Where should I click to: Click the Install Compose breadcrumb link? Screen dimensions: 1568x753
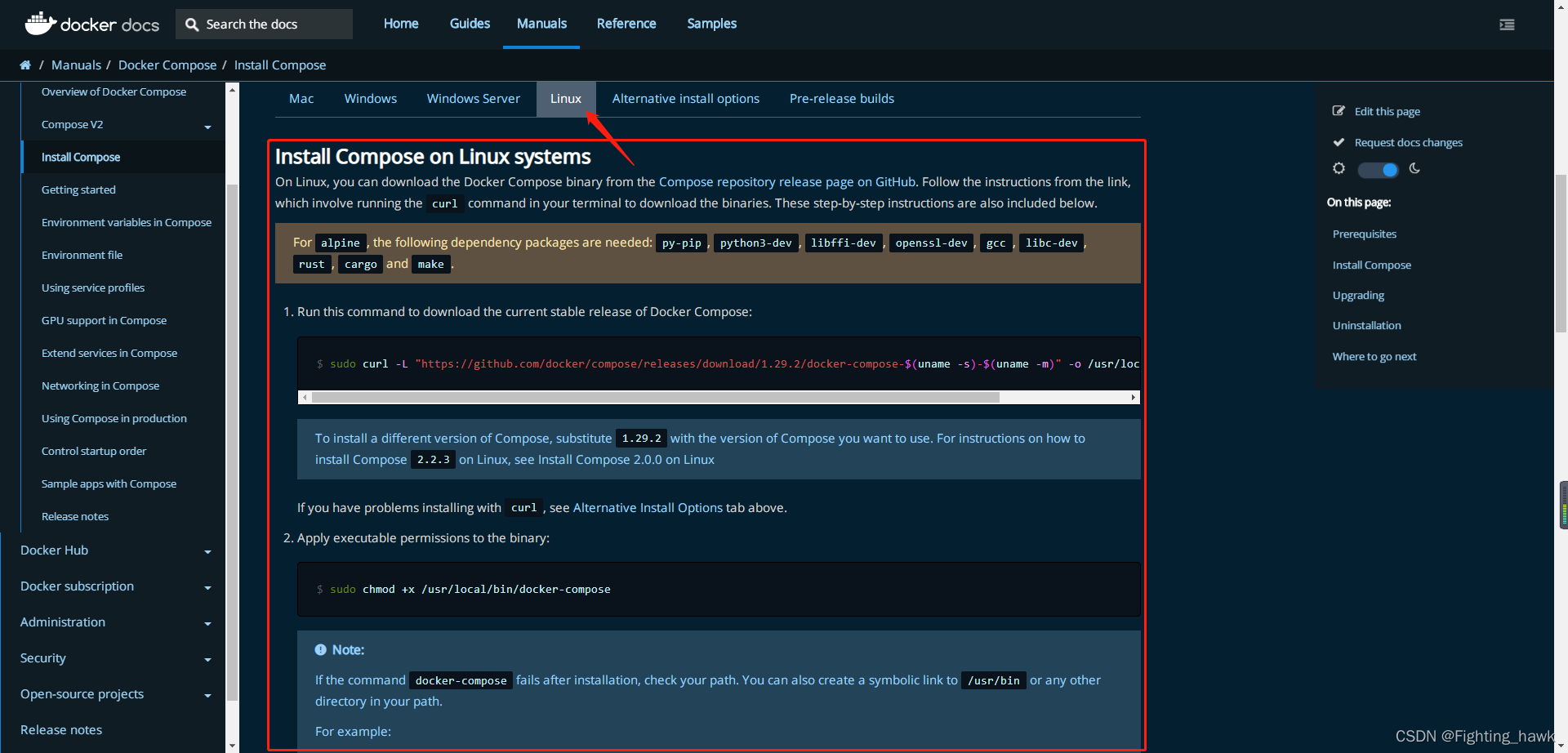[280, 65]
